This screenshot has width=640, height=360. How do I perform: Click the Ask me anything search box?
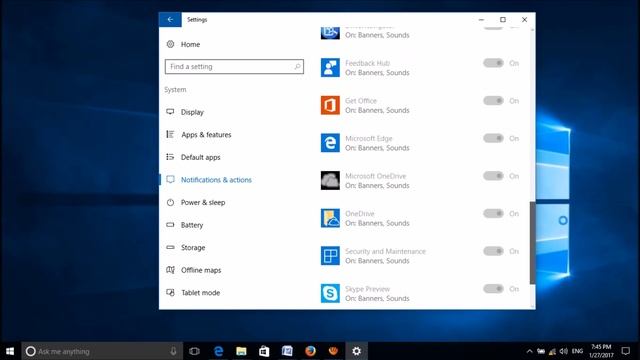[x=102, y=351]
